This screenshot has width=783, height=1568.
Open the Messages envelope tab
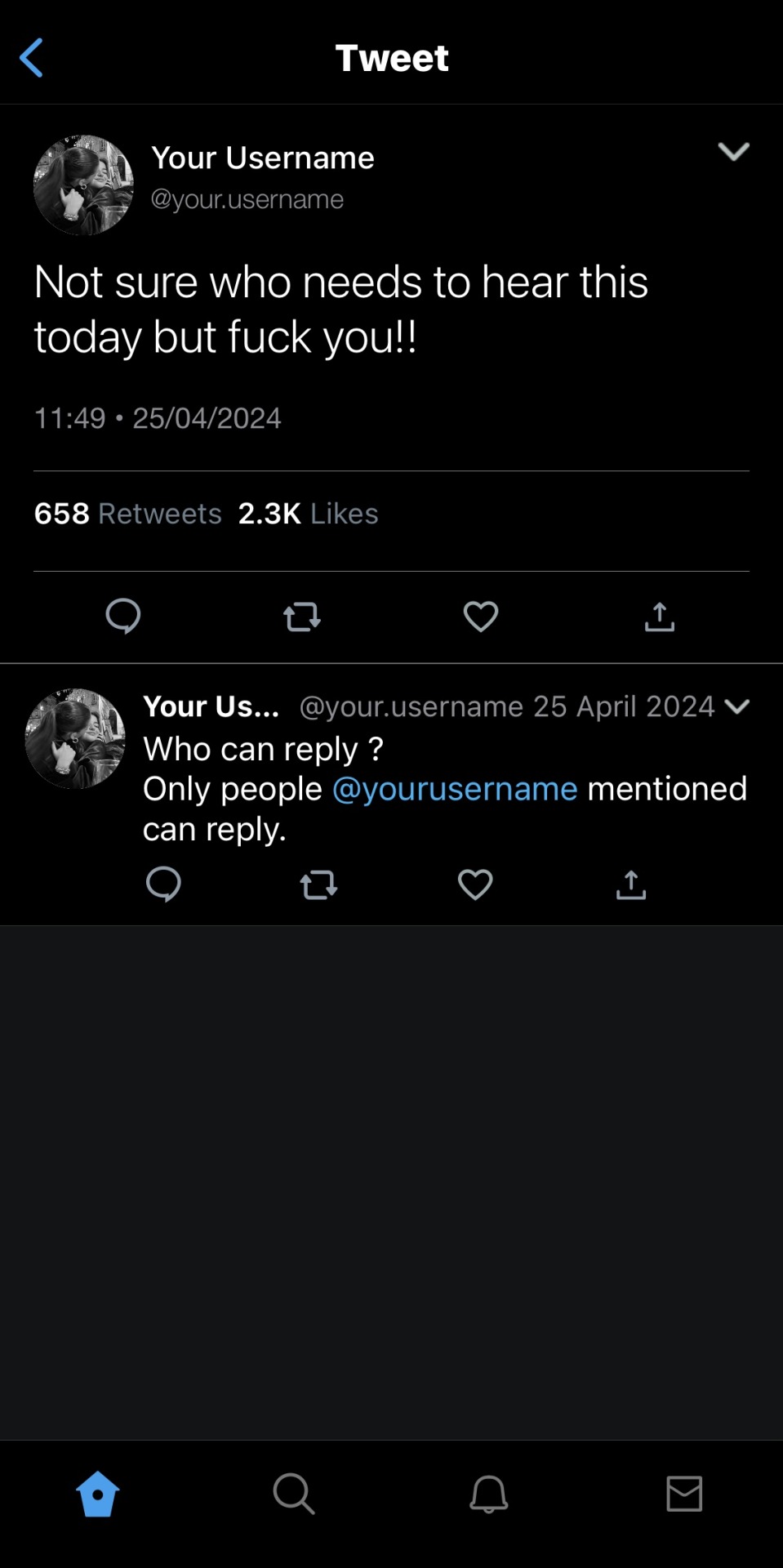click(x=684, y=1494)
